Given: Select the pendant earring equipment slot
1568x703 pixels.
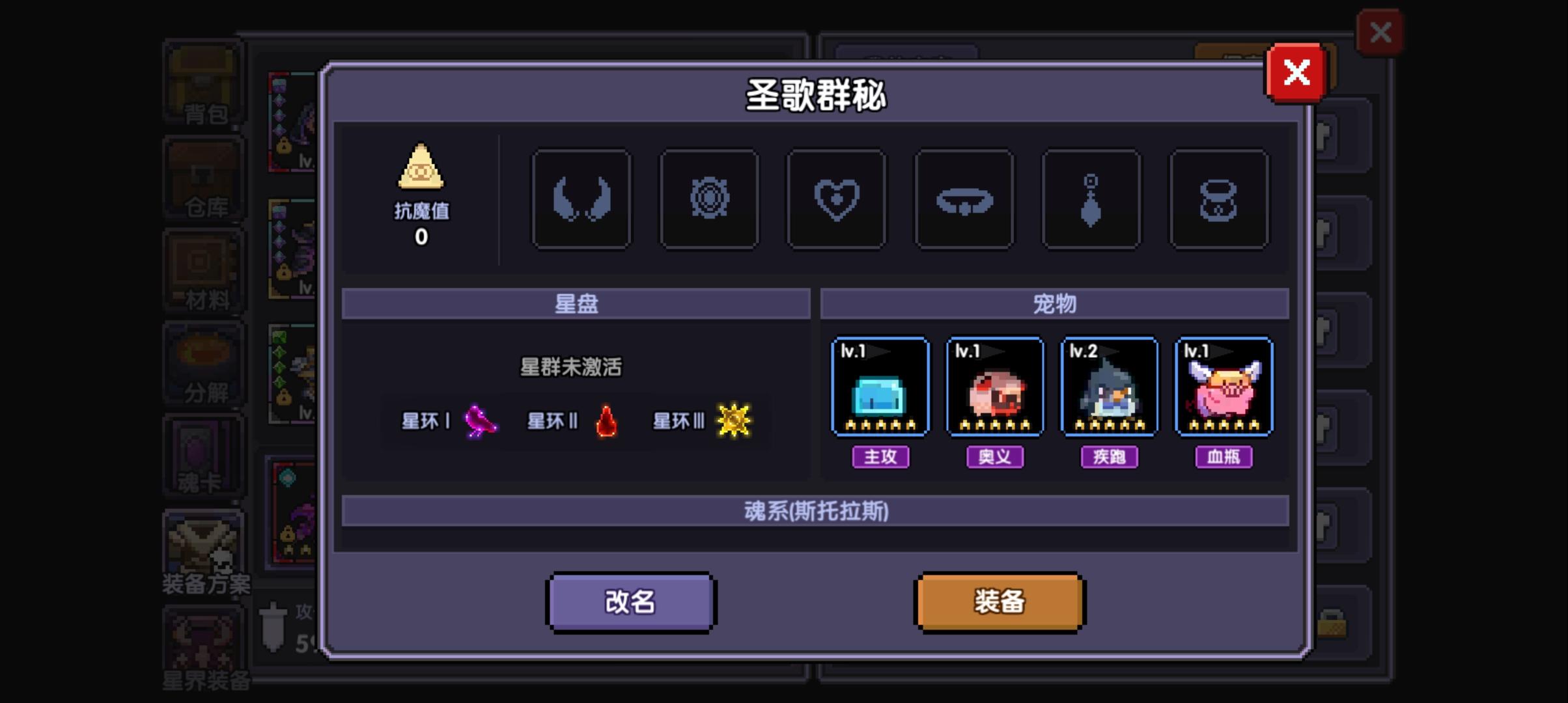Looking at the screenshot, I should (x=1091, y=199).
